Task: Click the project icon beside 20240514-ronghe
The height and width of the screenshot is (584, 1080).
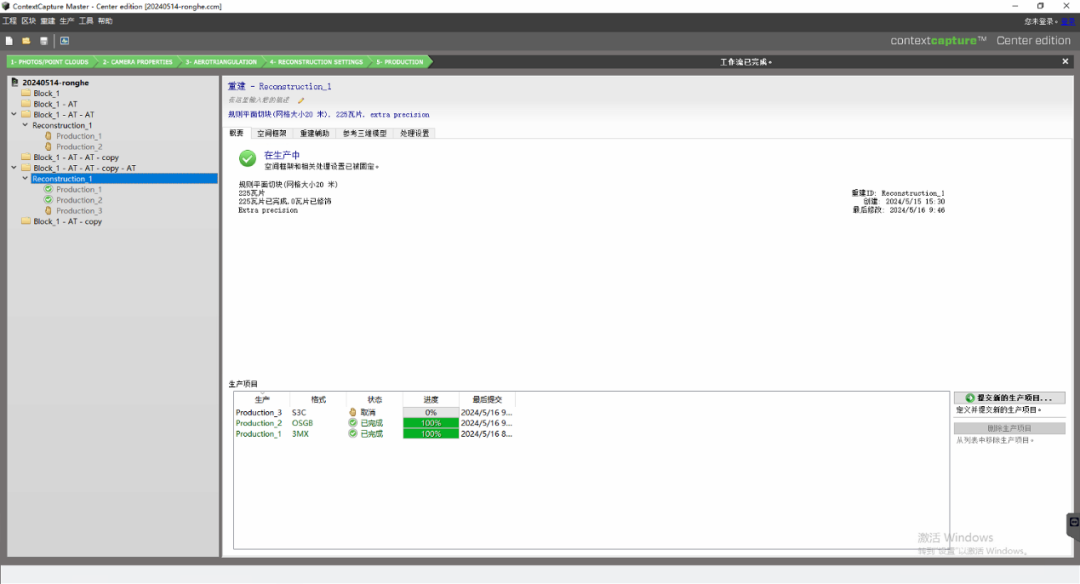Action: [x=14, y=82]
